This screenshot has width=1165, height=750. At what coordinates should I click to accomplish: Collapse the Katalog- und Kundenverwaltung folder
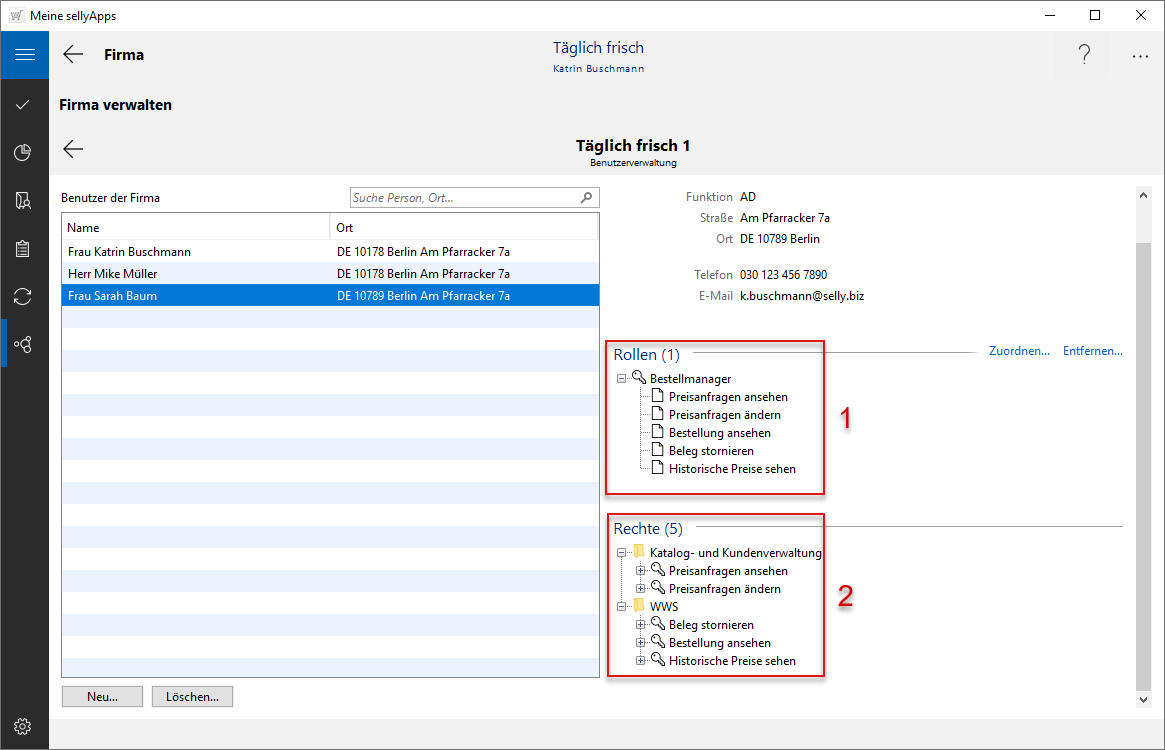[x=622, y=553]
